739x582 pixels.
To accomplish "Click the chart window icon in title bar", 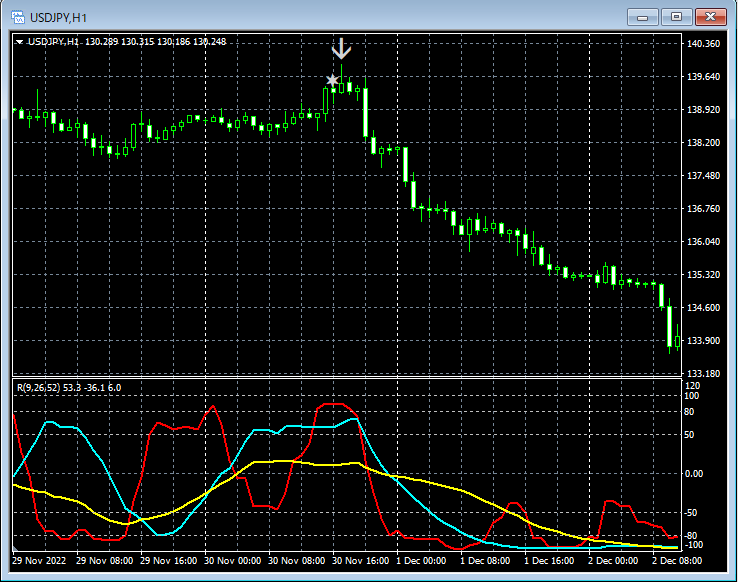I will coord(18,17).
